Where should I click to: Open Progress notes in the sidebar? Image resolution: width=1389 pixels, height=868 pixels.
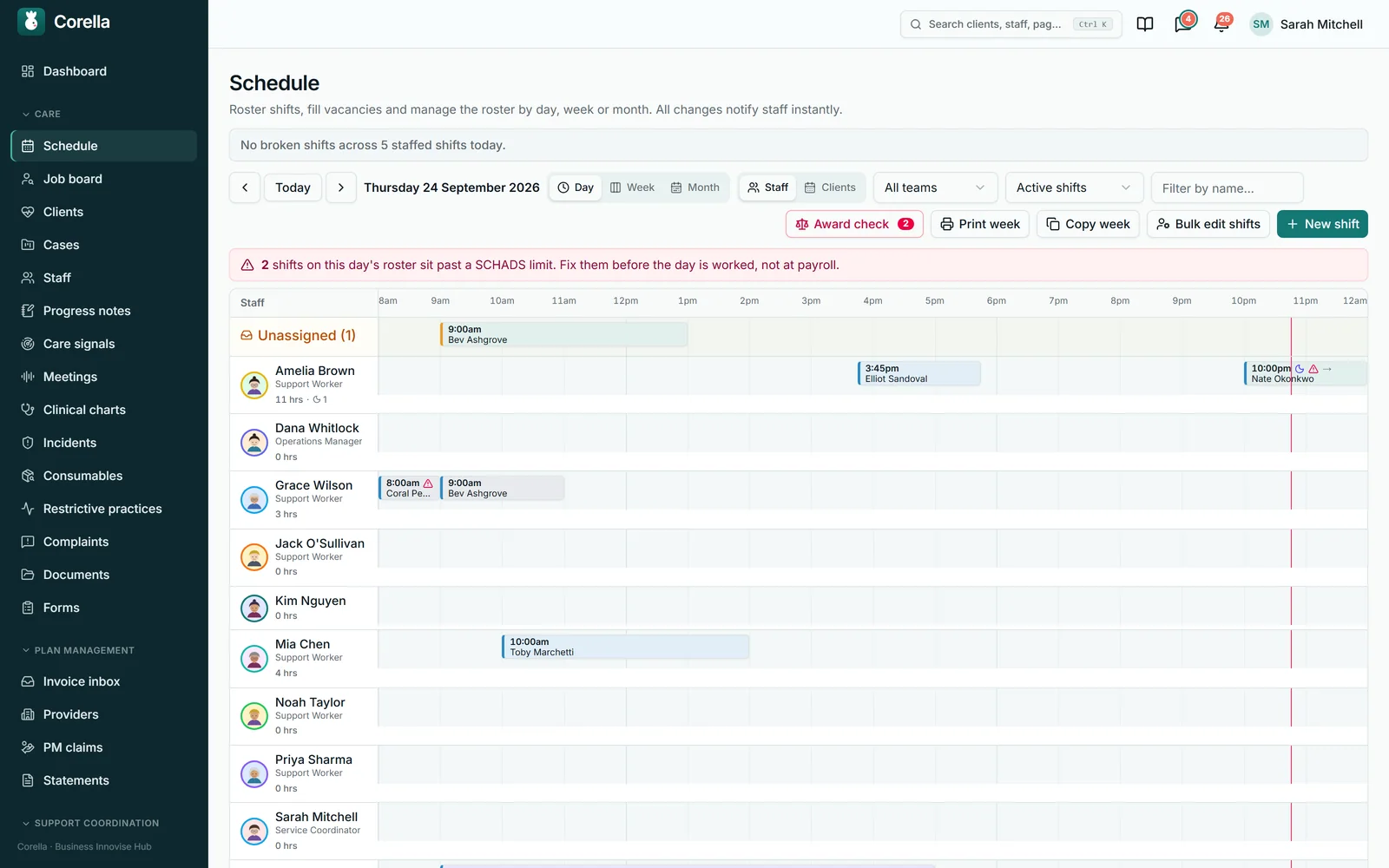(103, 311)
